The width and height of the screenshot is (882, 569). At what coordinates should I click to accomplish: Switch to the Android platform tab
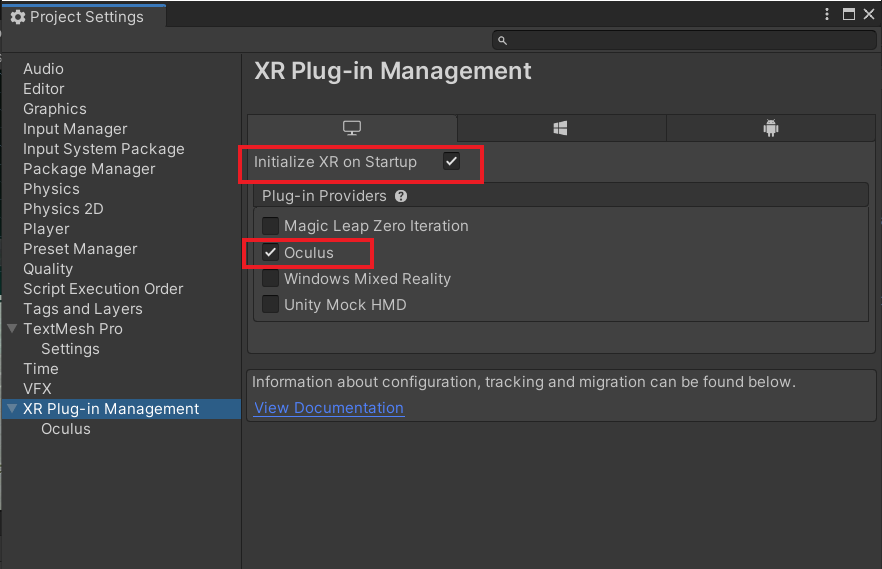click(x=771, y=128)
